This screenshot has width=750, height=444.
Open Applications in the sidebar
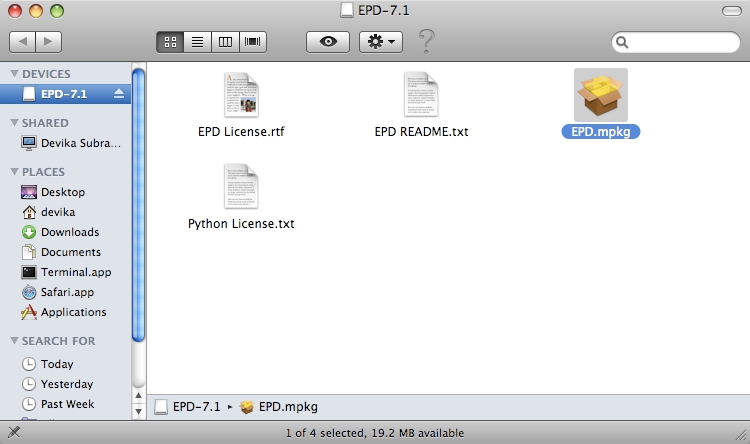click(66, 312)
